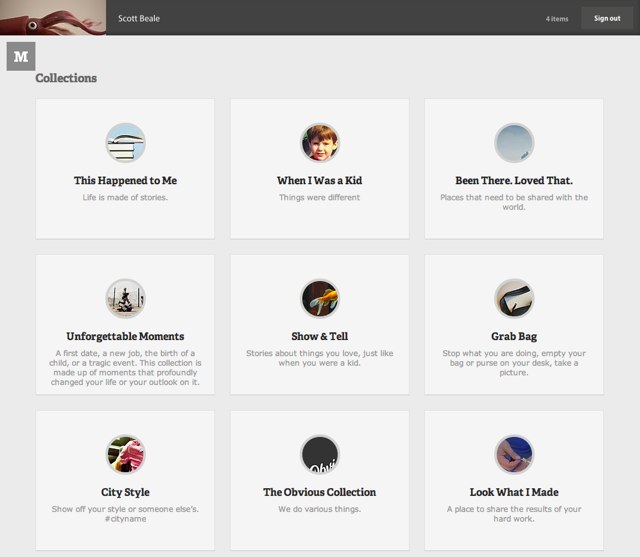Click the Medium M logo icon
640x557 pixels.
20,56
